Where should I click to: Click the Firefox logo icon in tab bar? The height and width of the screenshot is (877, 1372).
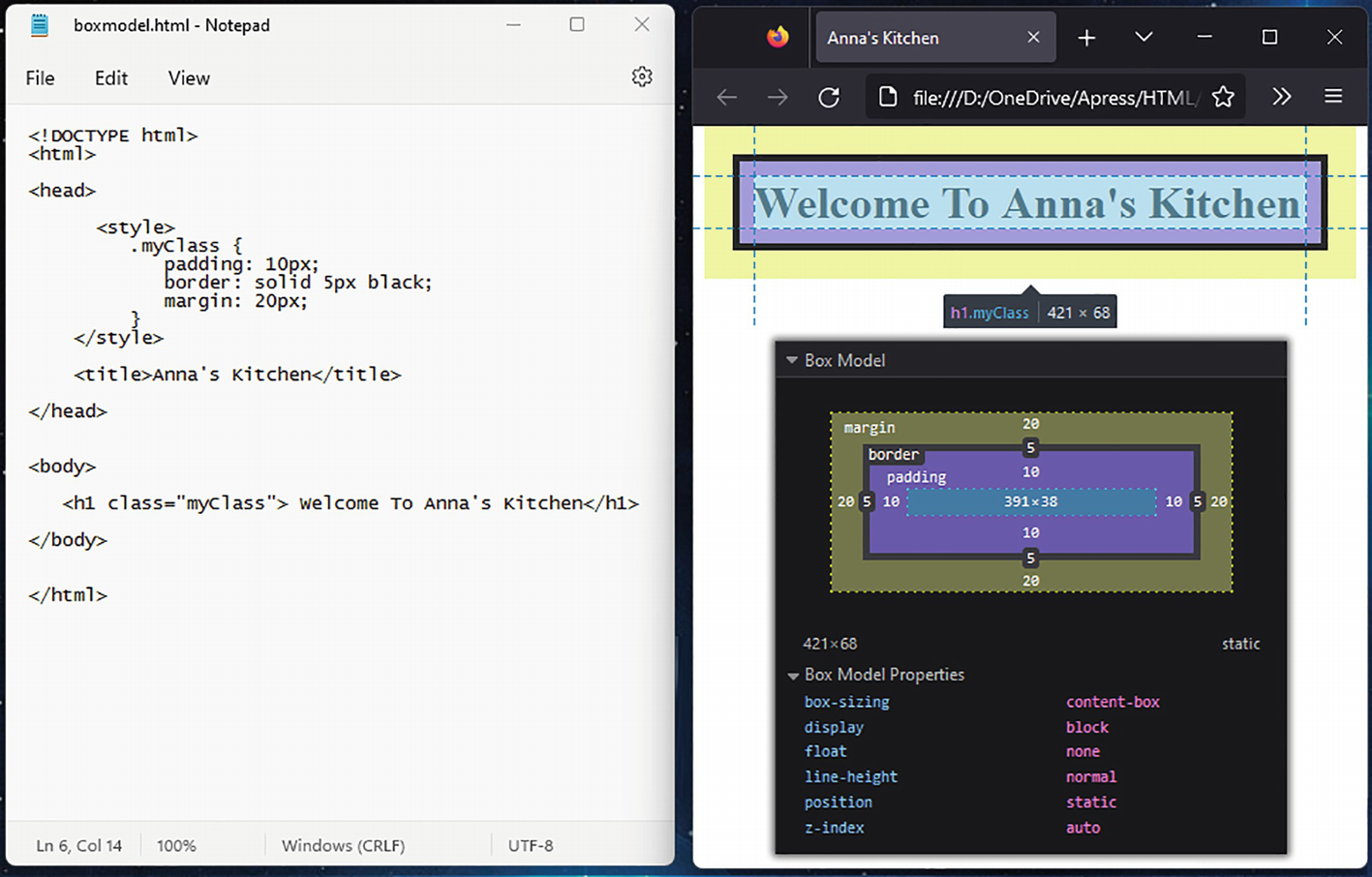[x=777, y=38]
